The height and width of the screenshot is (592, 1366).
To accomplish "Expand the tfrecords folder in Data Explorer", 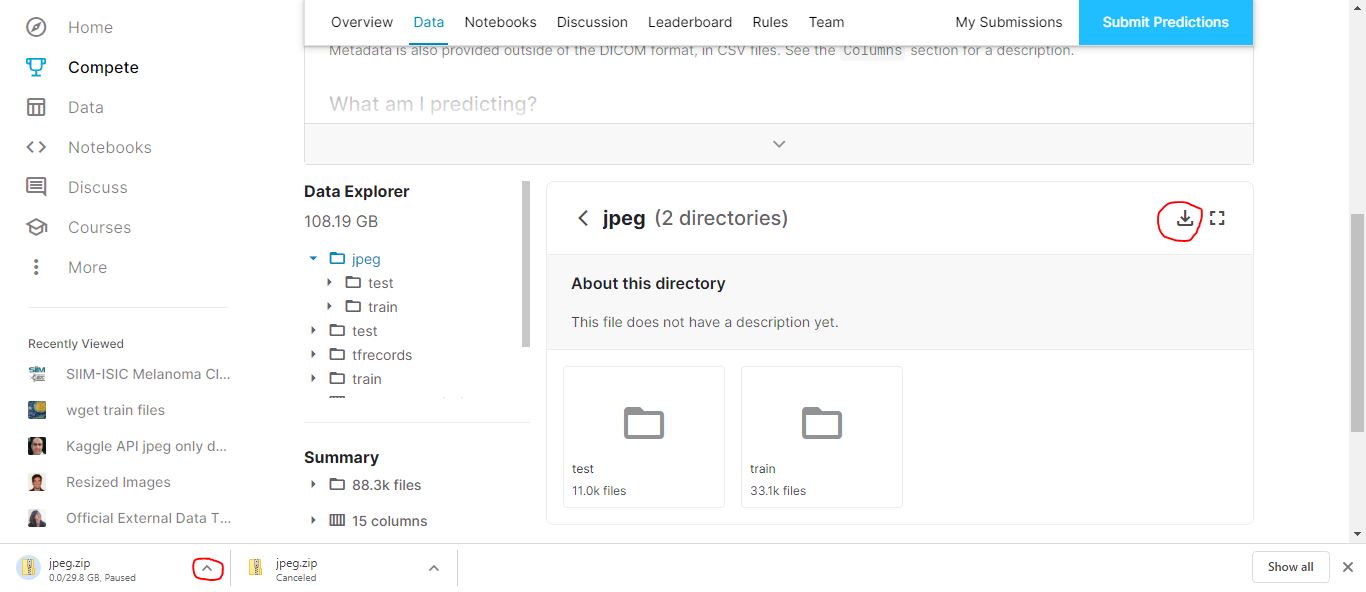I will (313, 355).
